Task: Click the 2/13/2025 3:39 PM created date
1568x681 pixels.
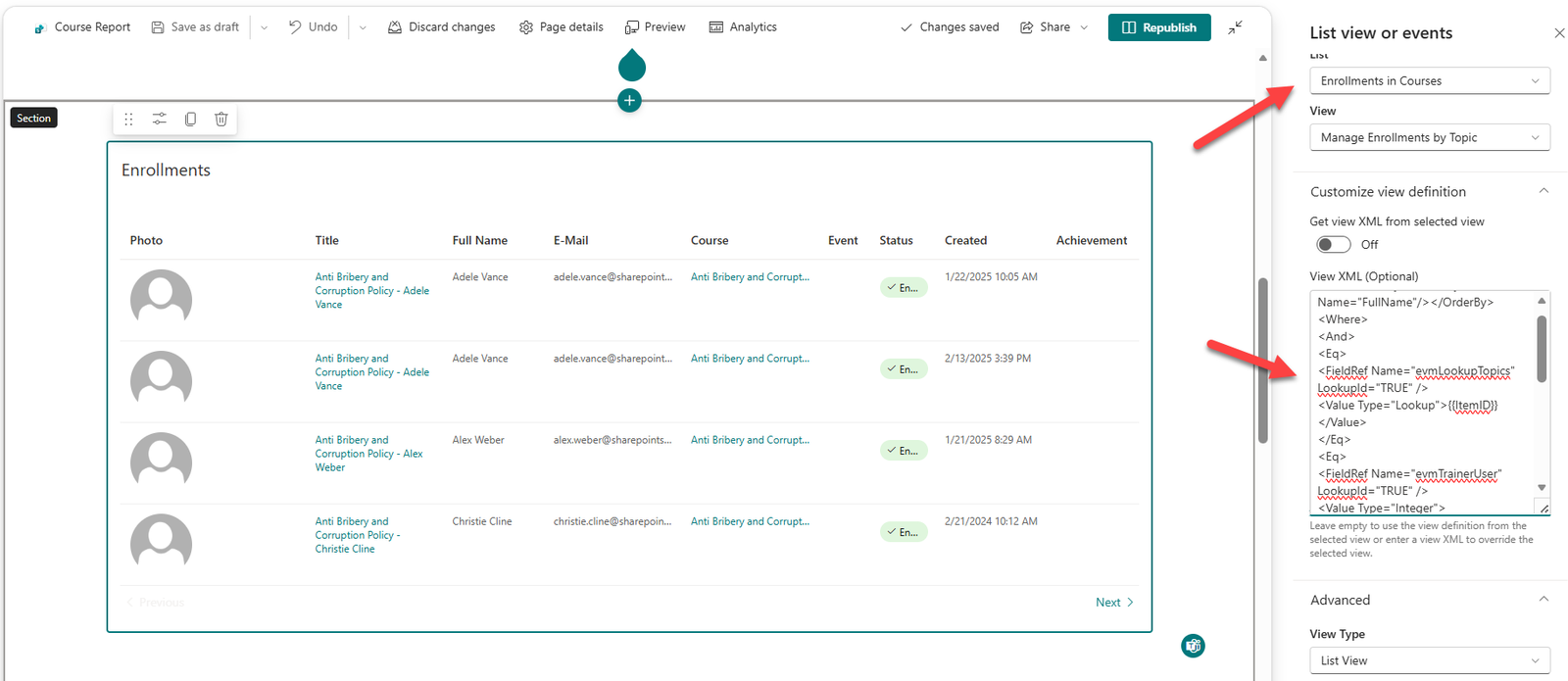Action: point(988,359)
